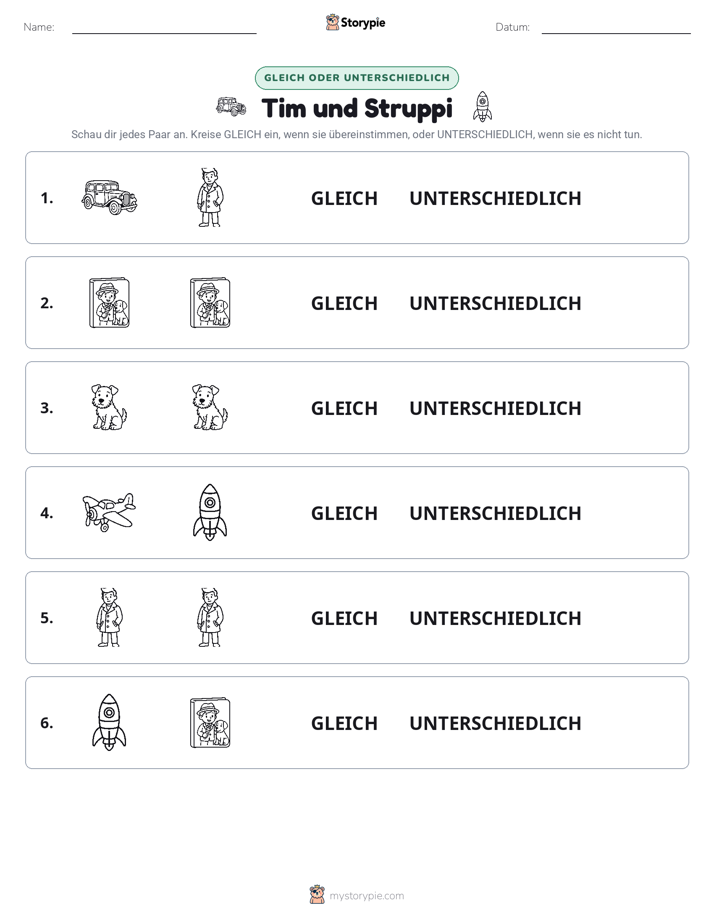The width and height of the screenshot is (714, 924).
Task: Choose UNTERSCHIEDLICH for row 4
Action: click(495, 513)
